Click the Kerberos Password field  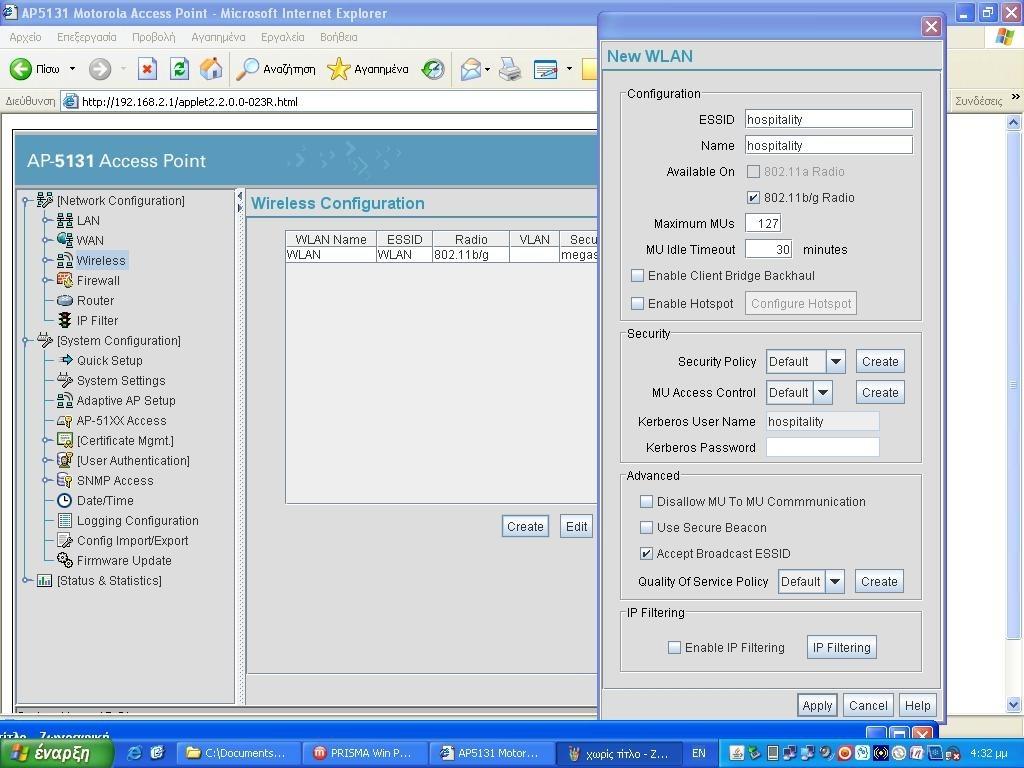[x=822, y=447]
